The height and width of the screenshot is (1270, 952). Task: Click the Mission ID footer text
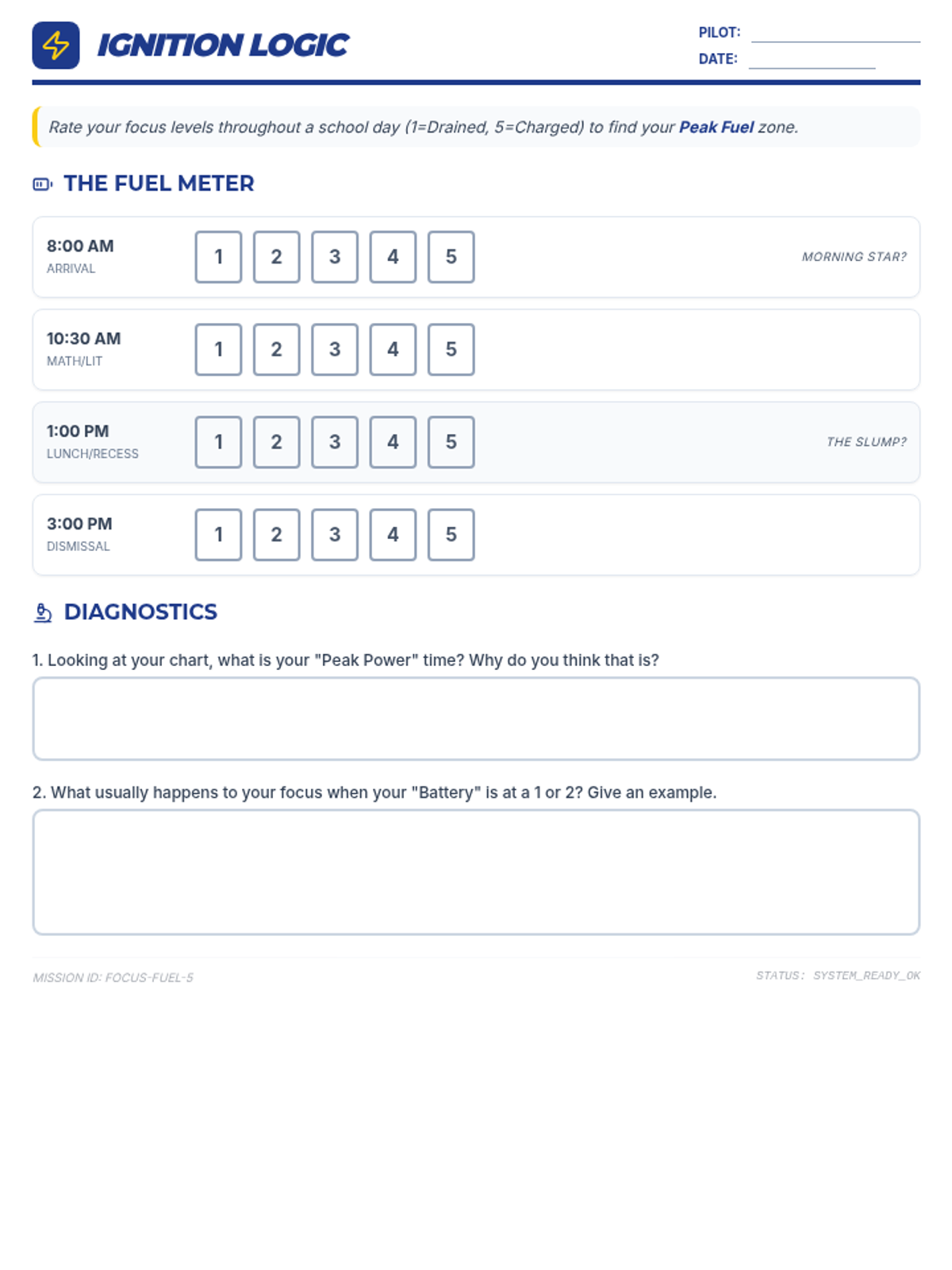click(x=113, y=978)
